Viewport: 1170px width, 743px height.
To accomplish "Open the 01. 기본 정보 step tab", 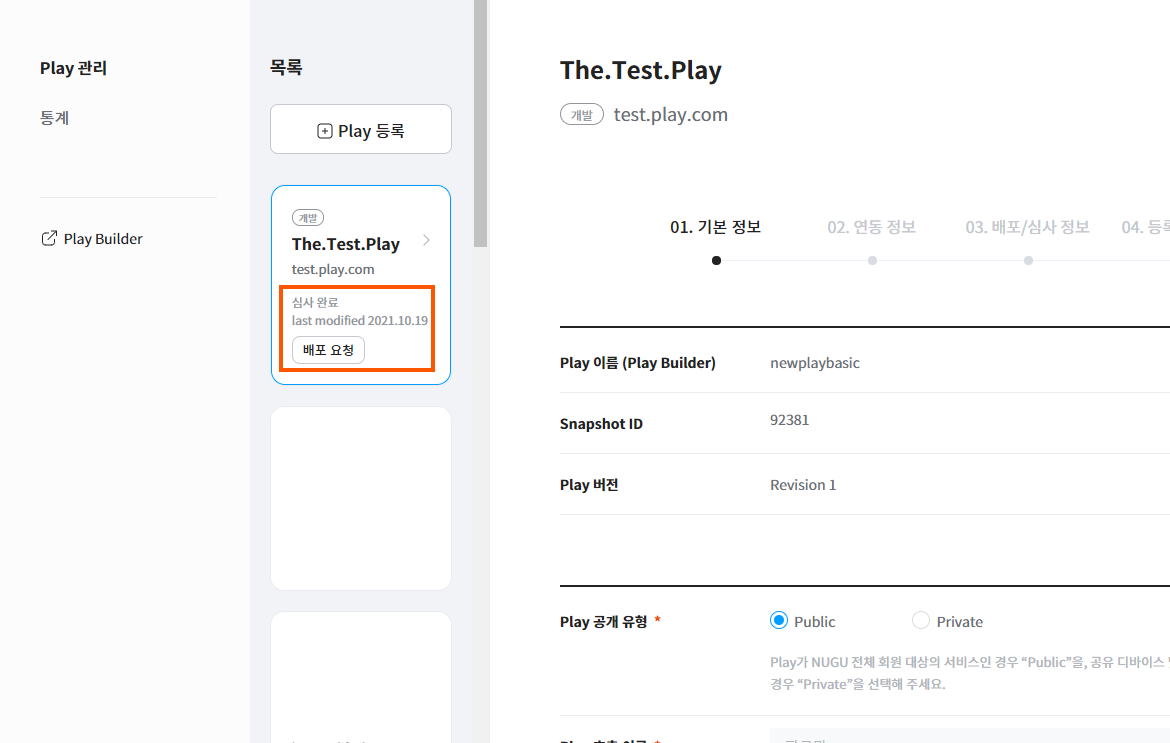I will [x=715, y=227].
